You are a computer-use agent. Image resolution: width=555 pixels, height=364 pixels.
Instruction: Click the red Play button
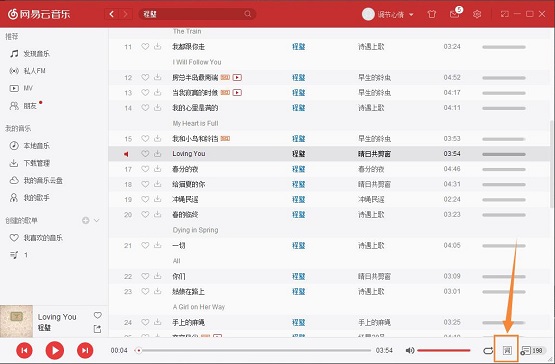[55, 351]
